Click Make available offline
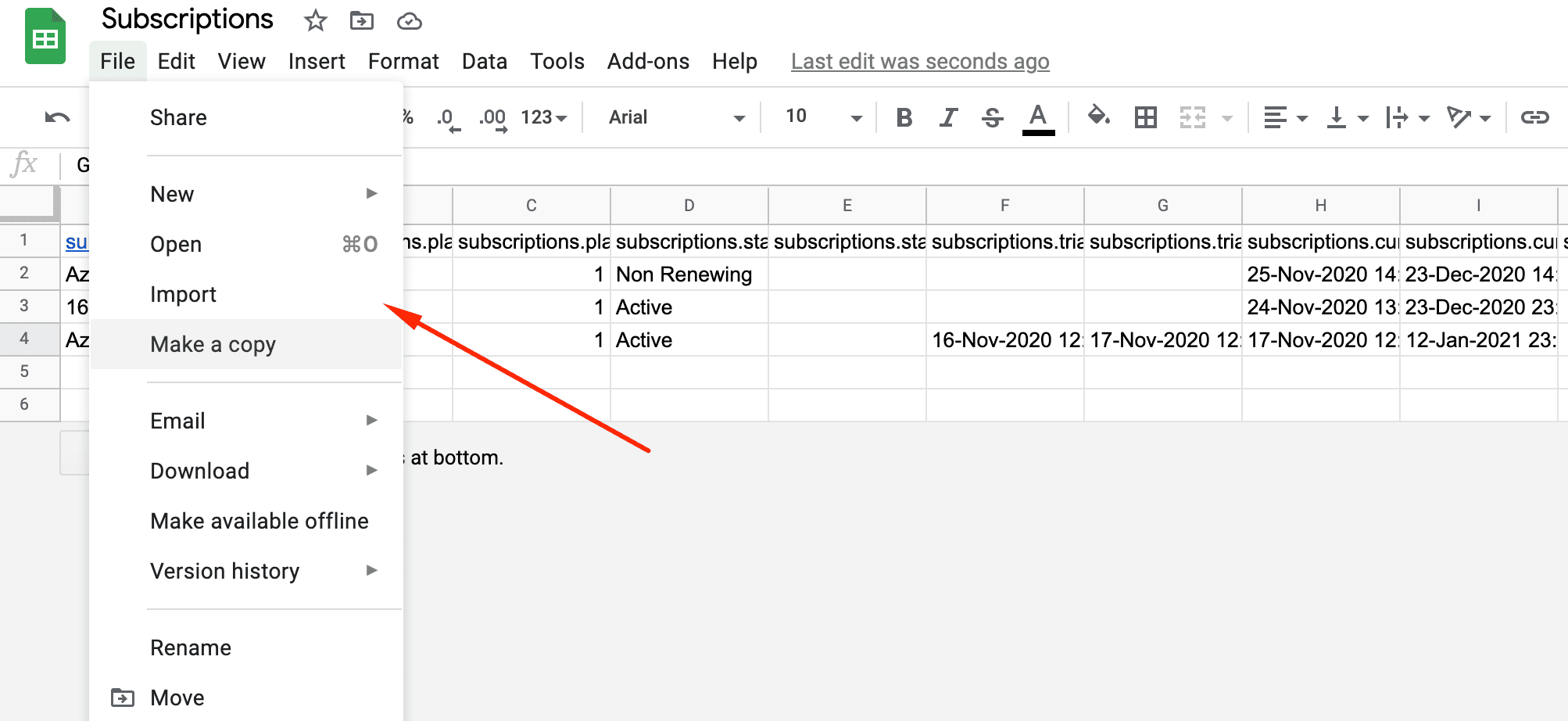1568x721 pixels. point(246,521)
